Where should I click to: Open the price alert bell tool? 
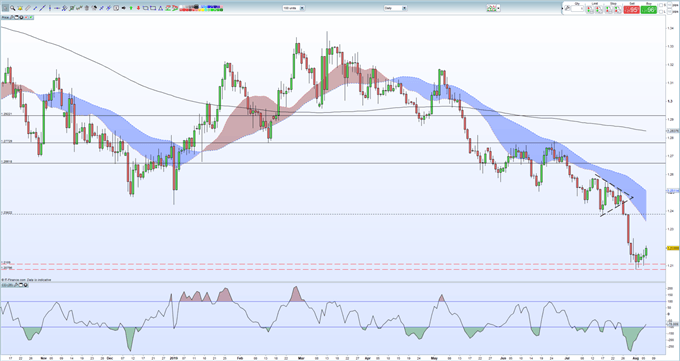[x=20, y=8]
